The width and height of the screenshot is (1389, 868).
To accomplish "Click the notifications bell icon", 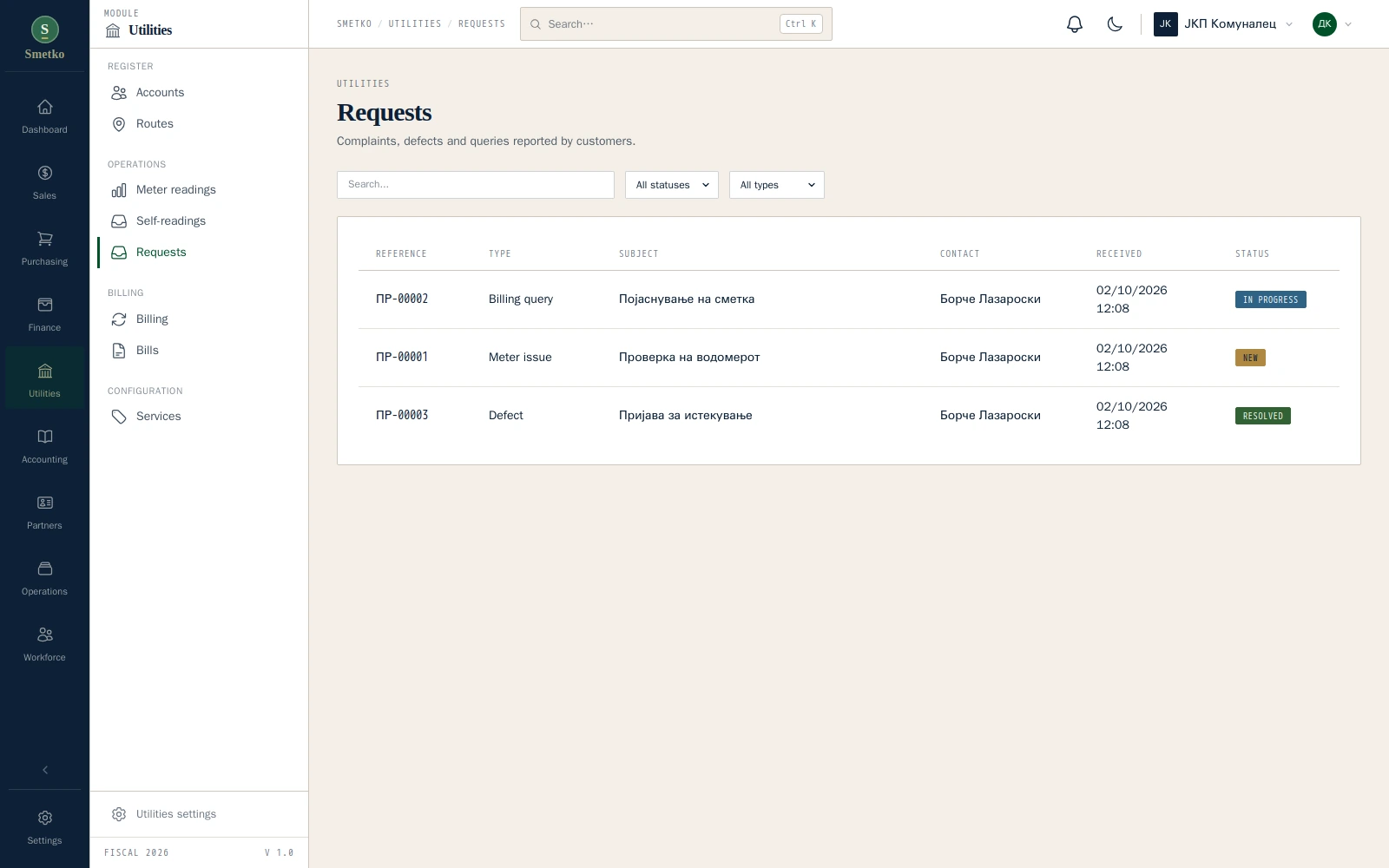I will pos(1075,24).
